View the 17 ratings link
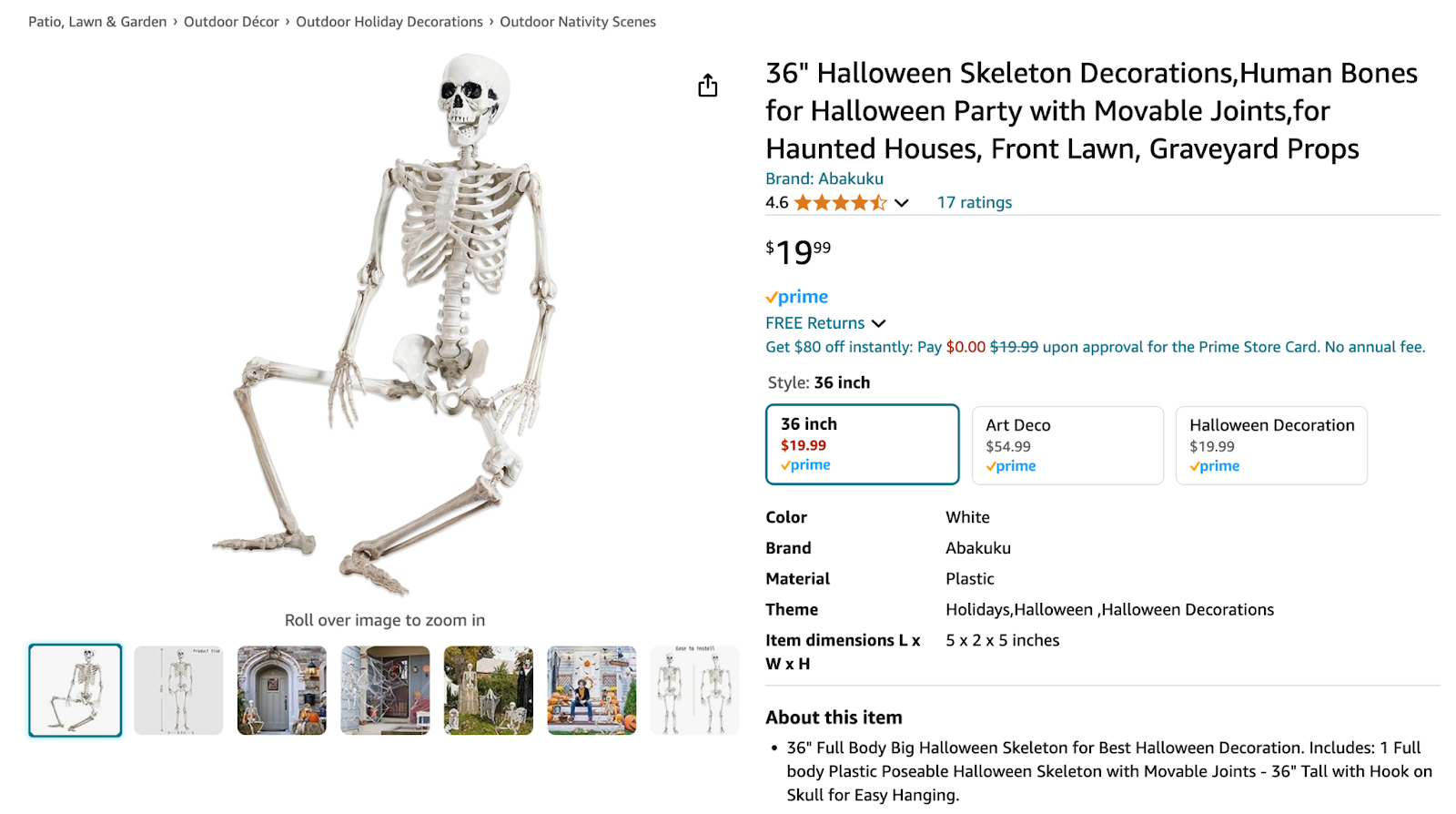The image size is (1456, 814). coord(974,202)
